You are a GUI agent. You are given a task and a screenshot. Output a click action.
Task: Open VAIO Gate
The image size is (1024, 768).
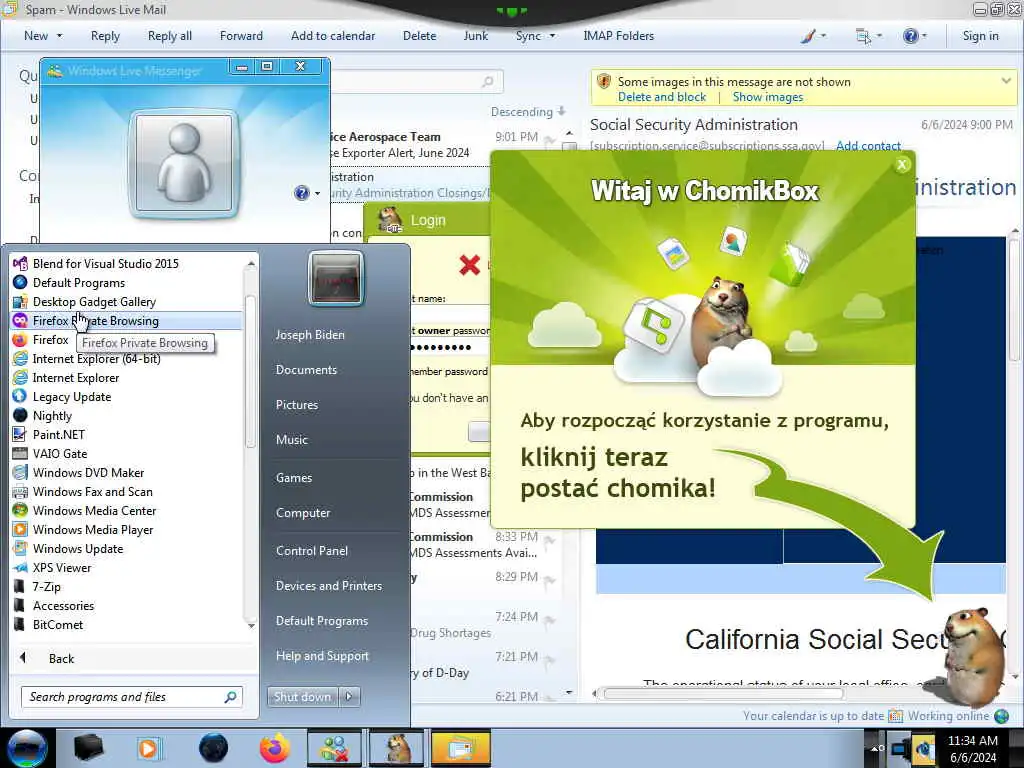point(59,453)
